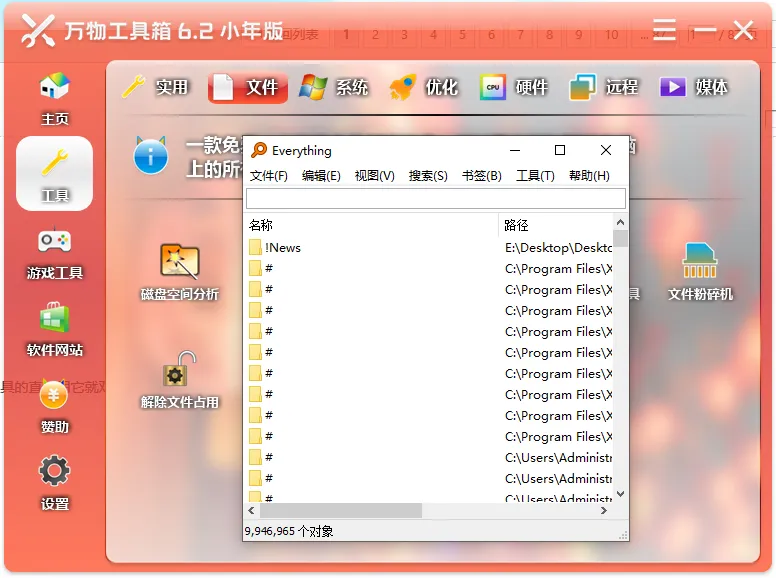Open 软件网站 sidebar icon
The height and width of the screenshot is (578, 776).
click(54, 330)
